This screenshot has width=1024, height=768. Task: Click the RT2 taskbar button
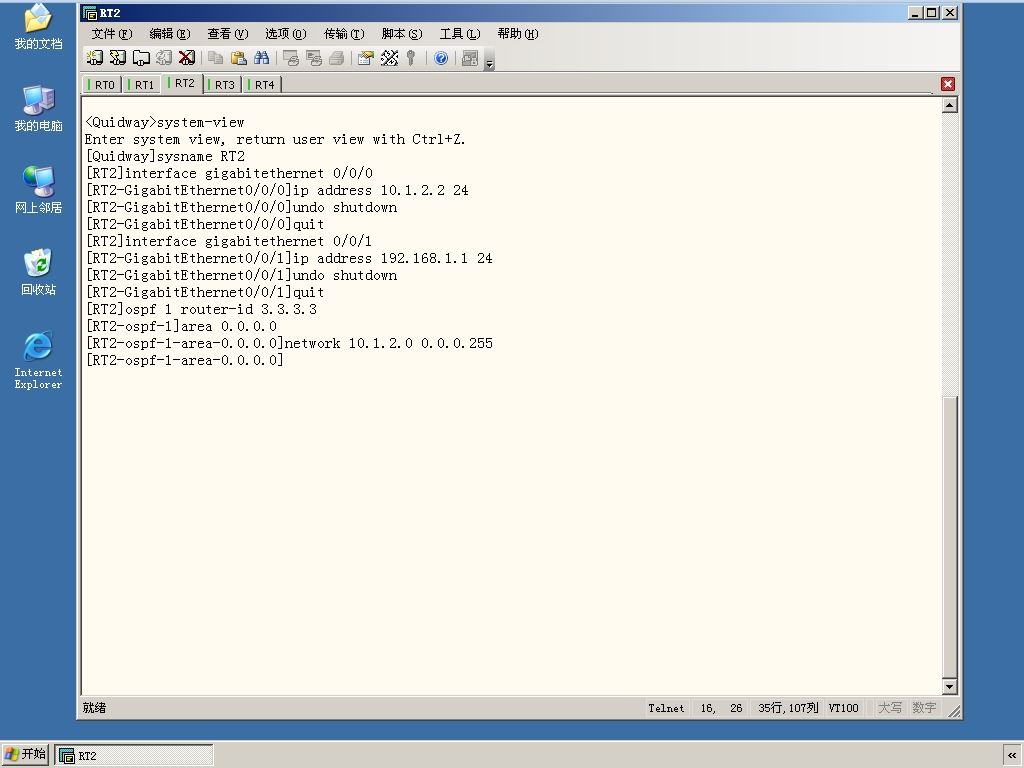coord(134,755)
